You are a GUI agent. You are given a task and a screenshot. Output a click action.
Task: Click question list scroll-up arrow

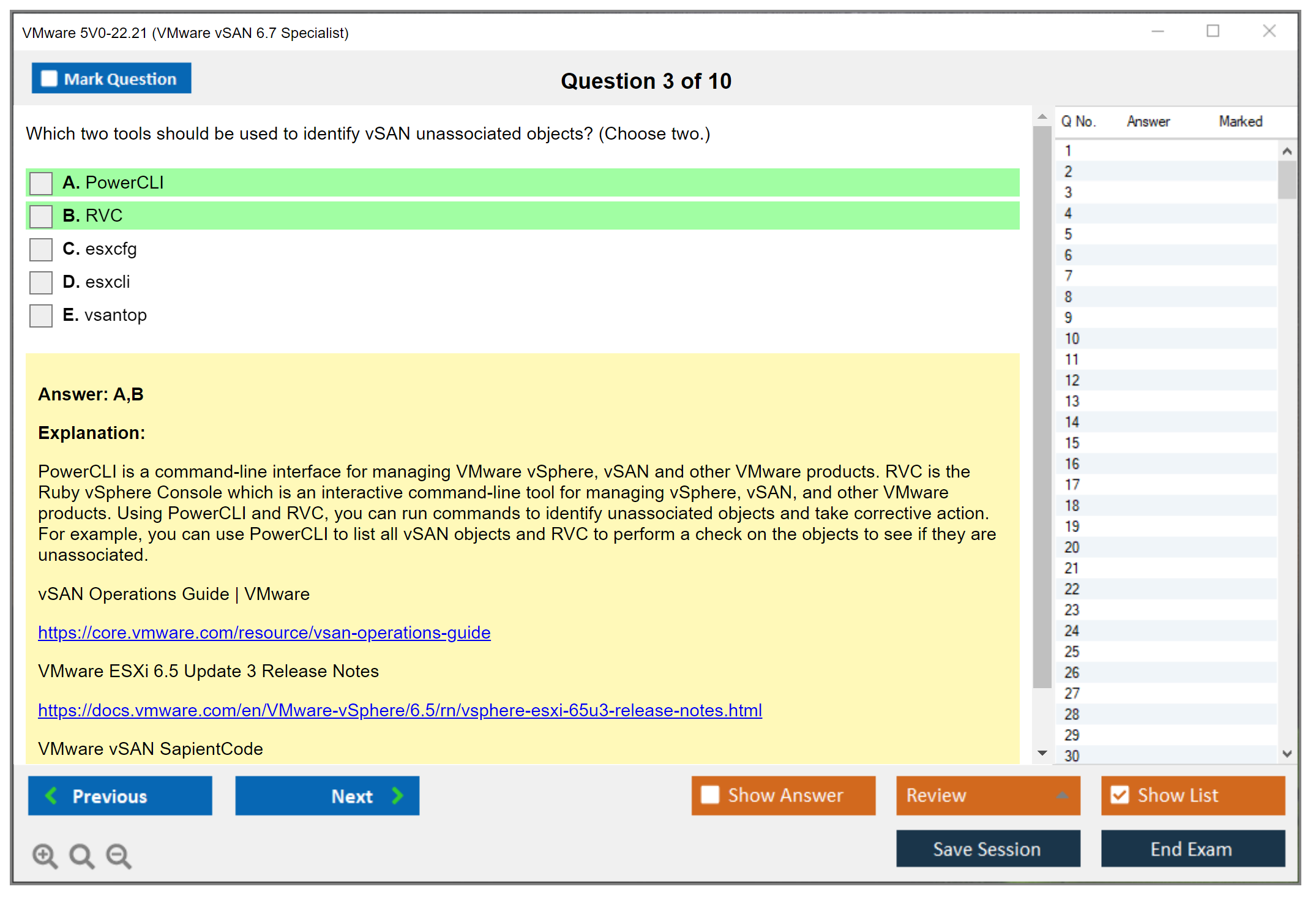pos(1287,151)
